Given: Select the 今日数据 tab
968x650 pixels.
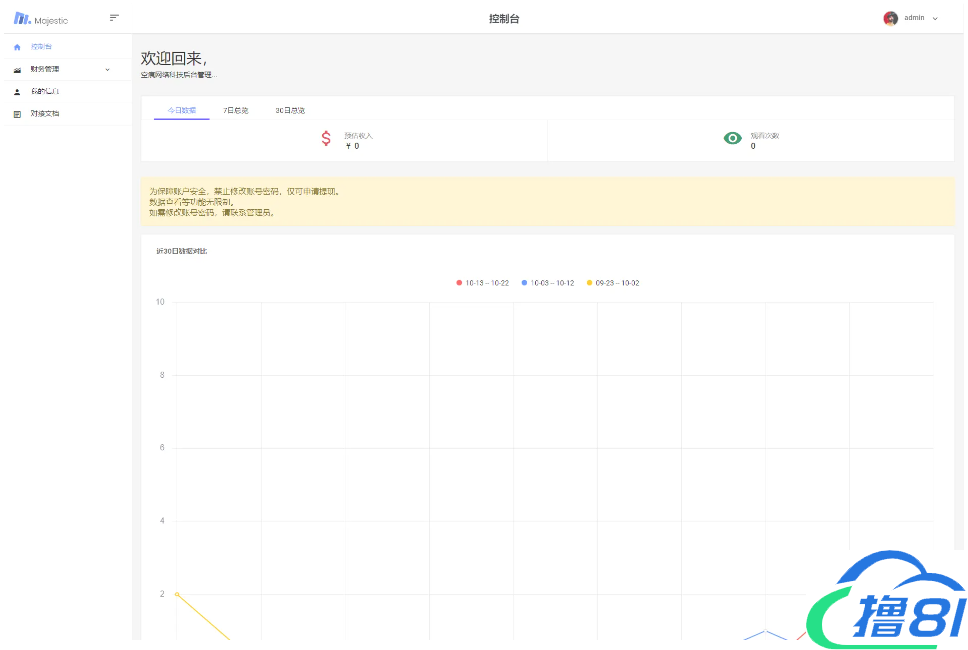Looking at the screenshot, I should [x=182, y=110].
